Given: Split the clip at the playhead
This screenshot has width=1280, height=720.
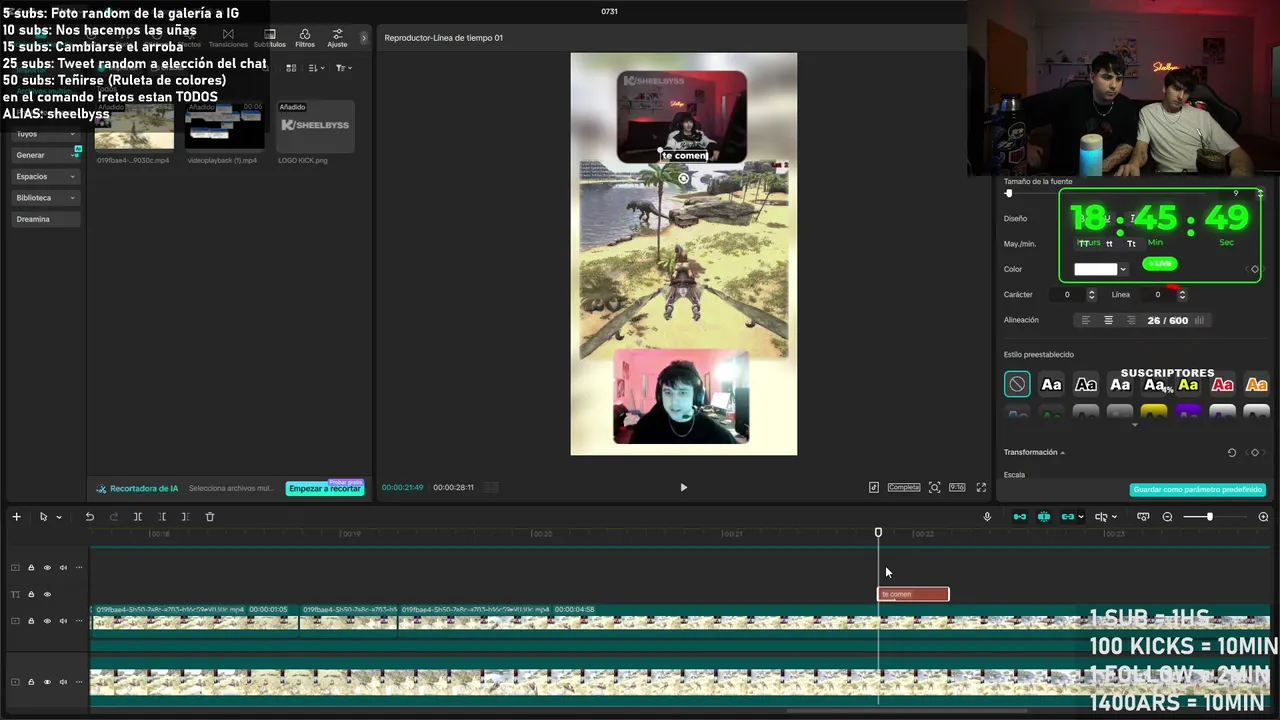Looking at the screenshot, I should (138, 517).
